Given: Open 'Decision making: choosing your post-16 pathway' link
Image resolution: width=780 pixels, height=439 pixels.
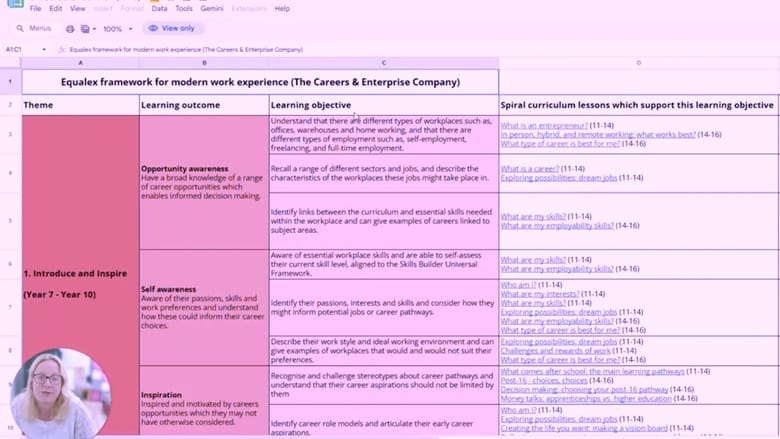Looking at the screenshot, I should [x=584, y=389].
